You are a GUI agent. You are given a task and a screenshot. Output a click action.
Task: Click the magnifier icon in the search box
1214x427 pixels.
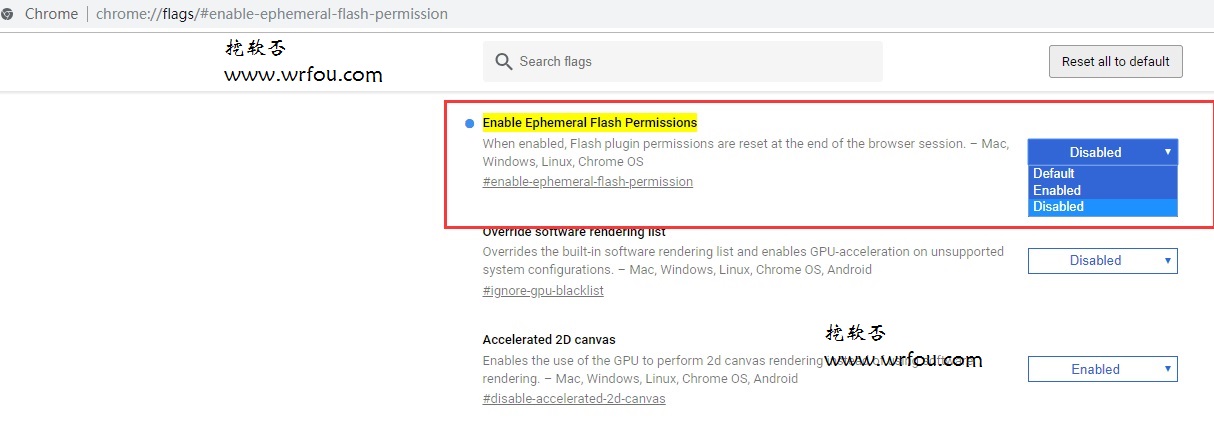point(504,61)
